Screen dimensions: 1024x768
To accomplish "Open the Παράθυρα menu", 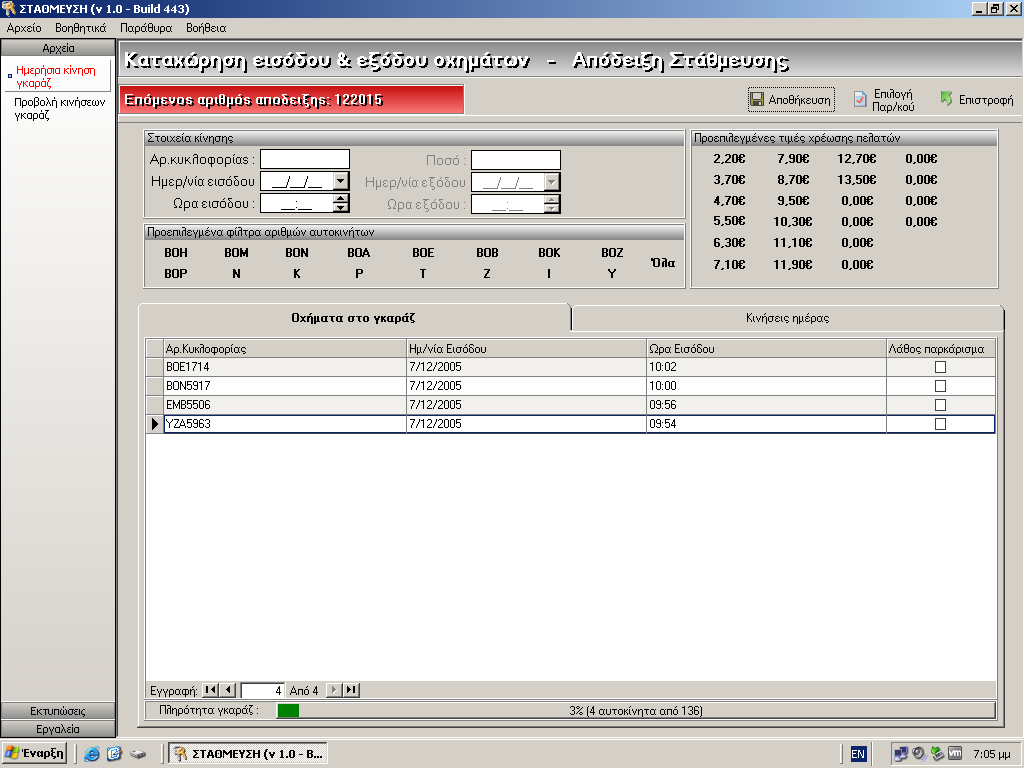I will point(146,28).
